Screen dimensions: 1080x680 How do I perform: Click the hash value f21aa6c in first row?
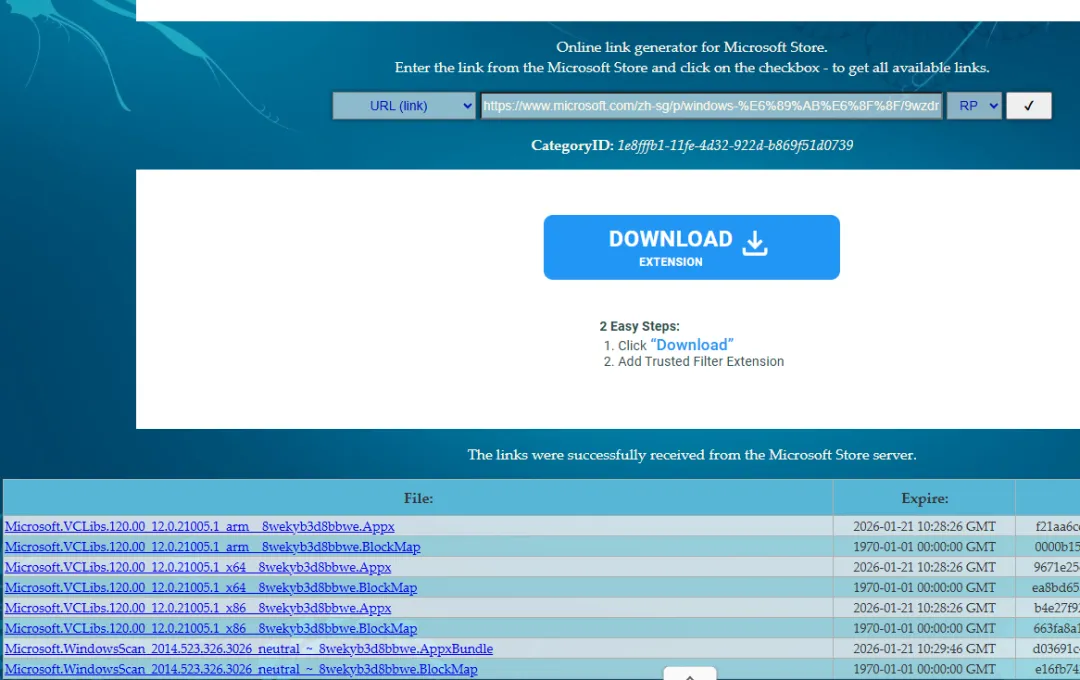click(x=1057, y=526)
